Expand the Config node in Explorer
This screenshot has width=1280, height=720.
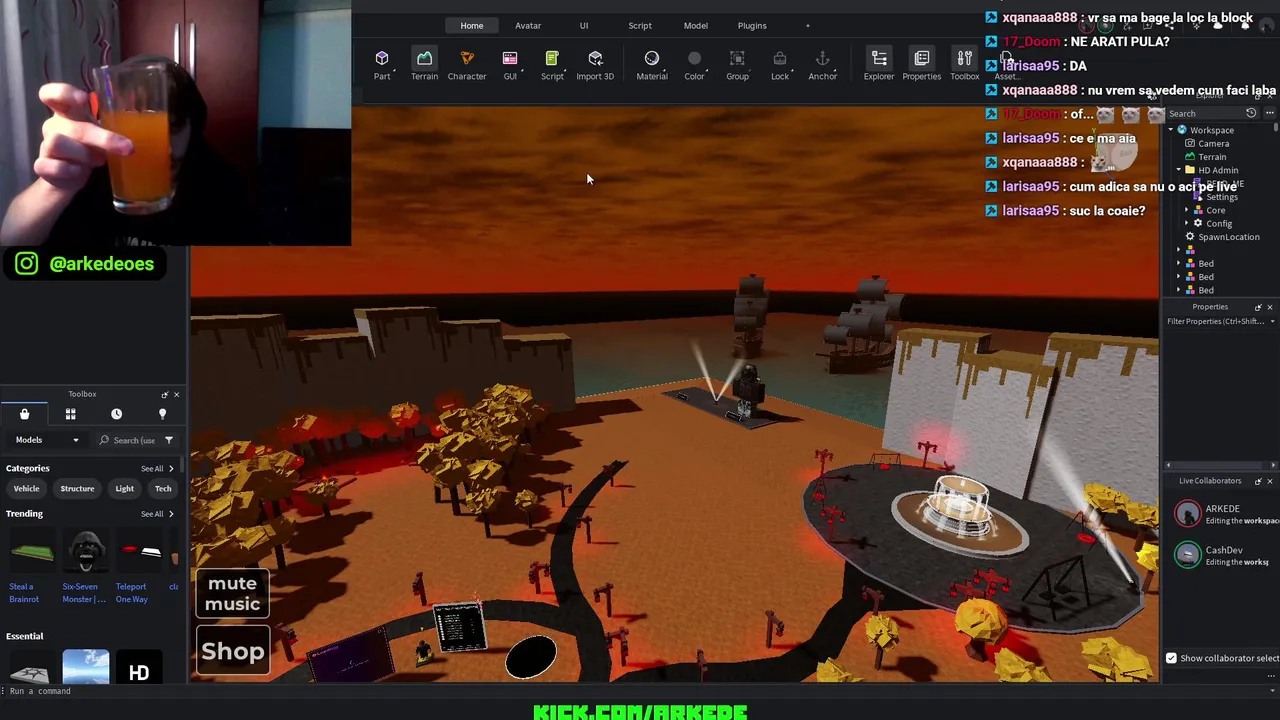pos(1187,223)
